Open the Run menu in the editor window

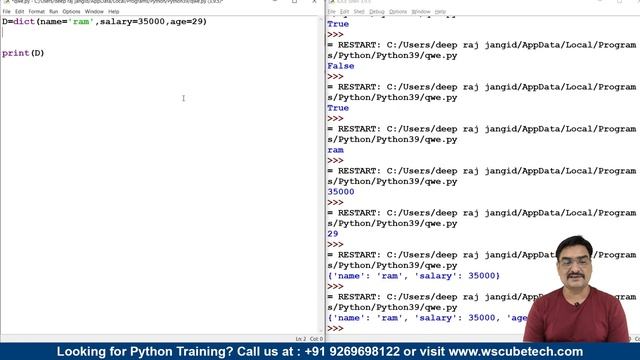coord(53,11)
